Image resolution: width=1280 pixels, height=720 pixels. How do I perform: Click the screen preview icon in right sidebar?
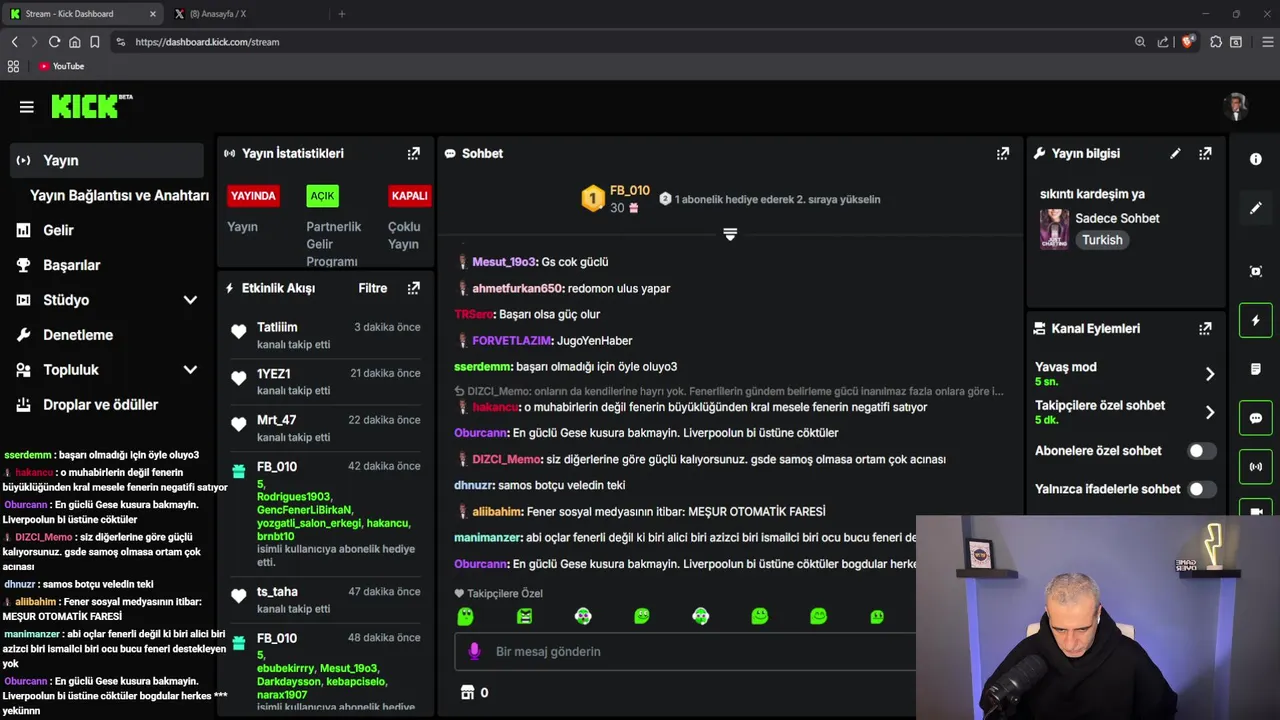point(1256,271)
